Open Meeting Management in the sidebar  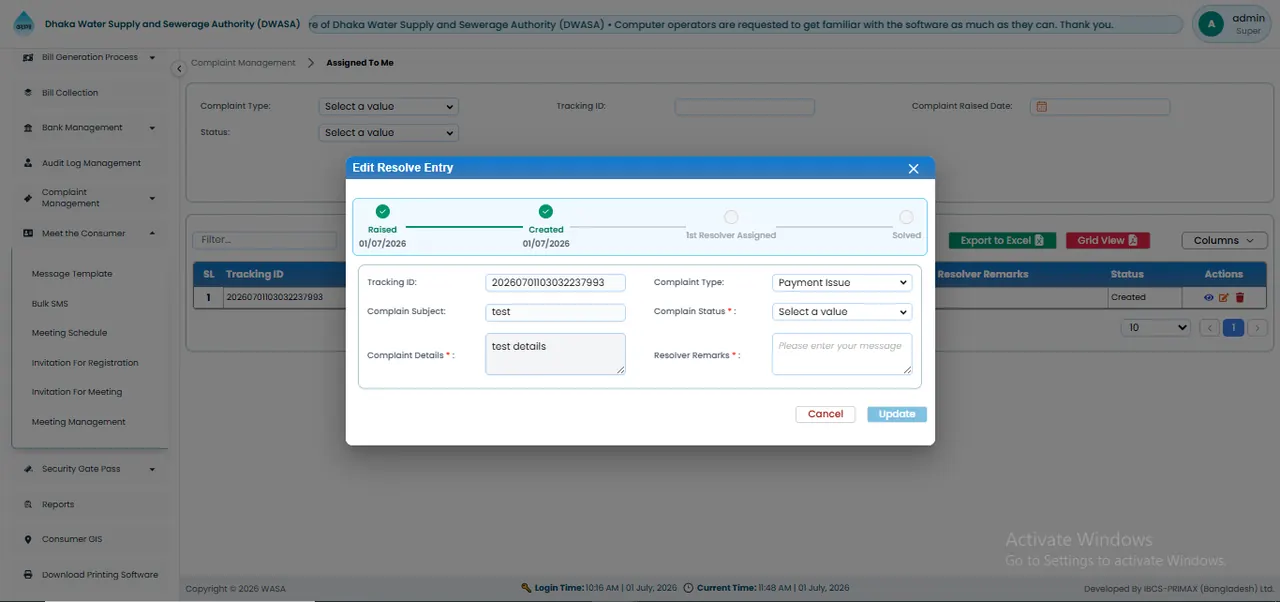tap(79, 422)
